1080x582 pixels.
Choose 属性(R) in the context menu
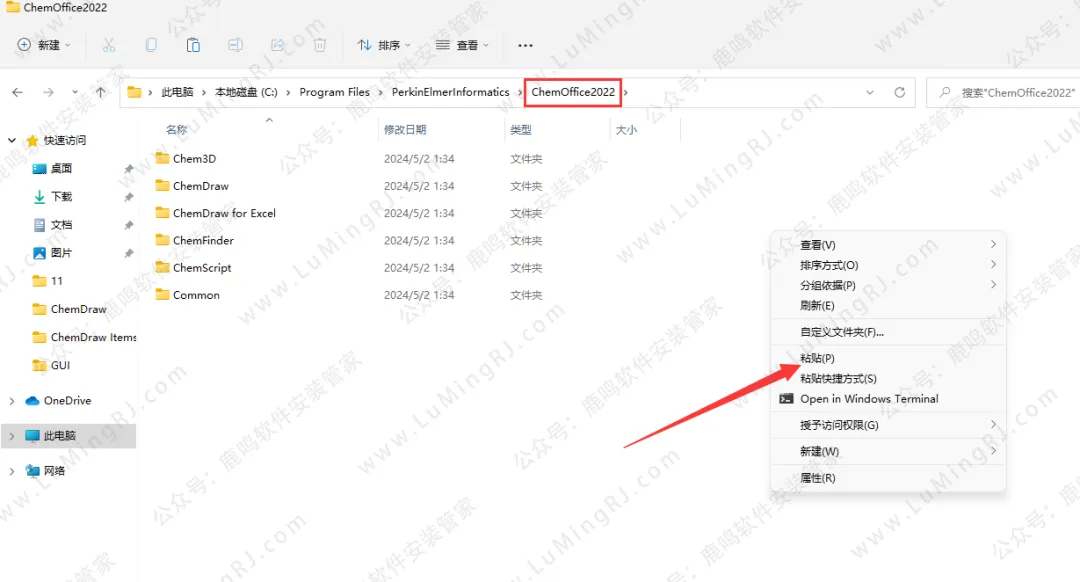pos(817,478)
